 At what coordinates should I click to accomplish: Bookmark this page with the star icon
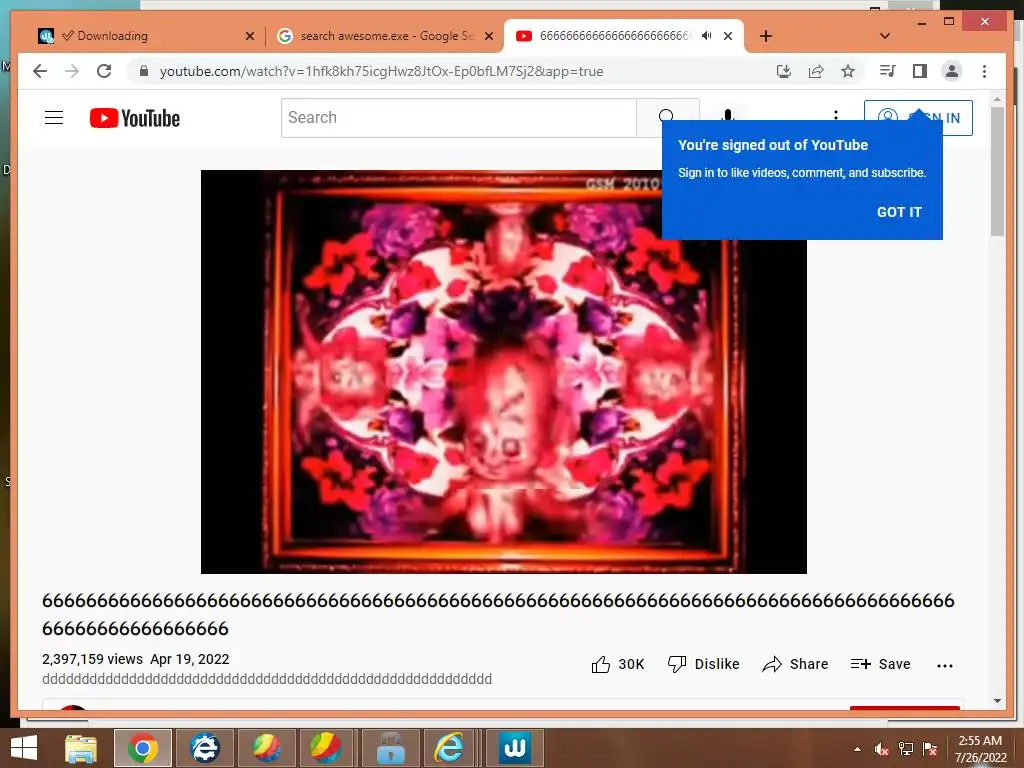[848, 71]
